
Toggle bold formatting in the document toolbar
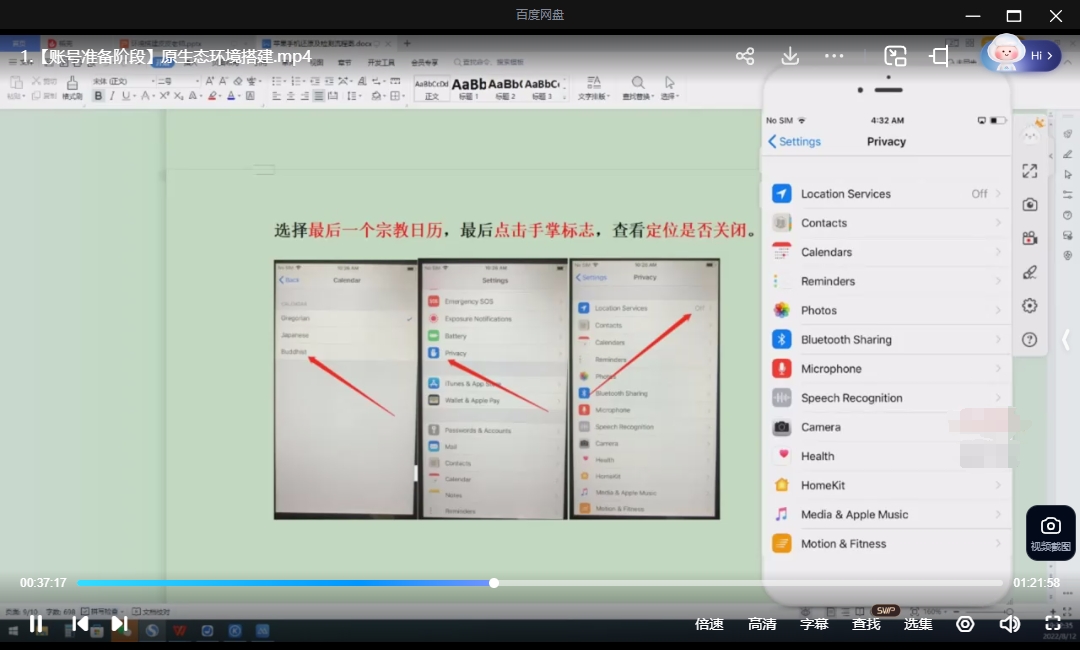[98, 96]
